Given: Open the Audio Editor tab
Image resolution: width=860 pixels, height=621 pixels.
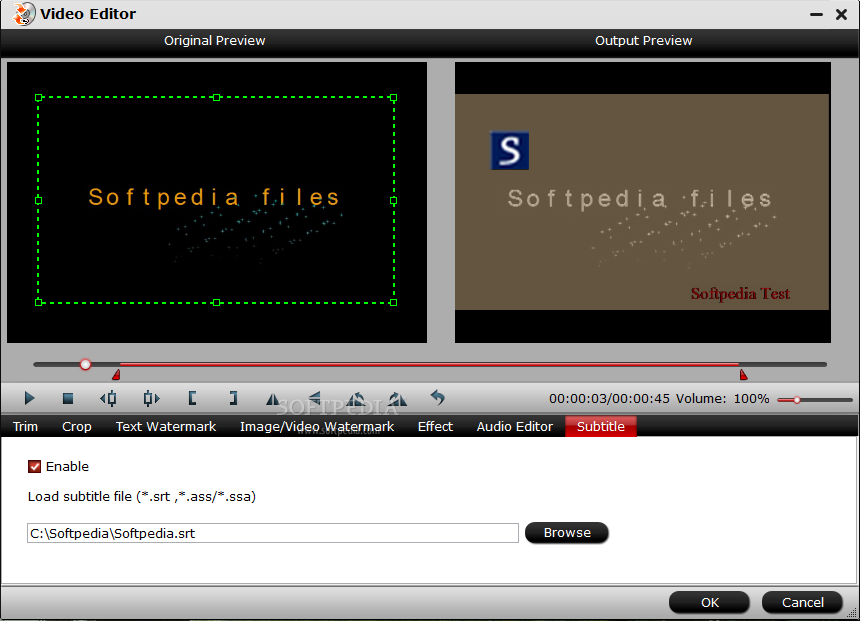Looking at the screenshot, I should point(514,426).
